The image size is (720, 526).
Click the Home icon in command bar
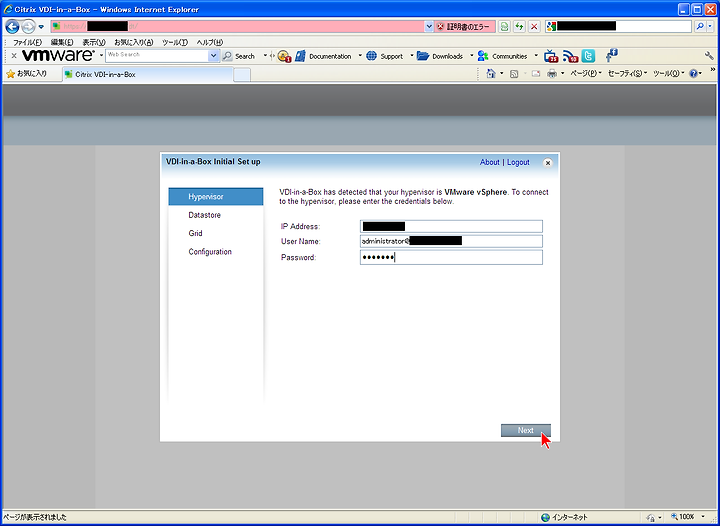491,73
